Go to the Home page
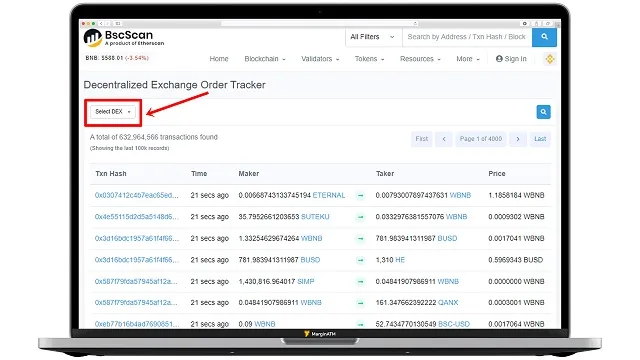The width and height of the screenshot is (640, 360). tap(219, 59)
